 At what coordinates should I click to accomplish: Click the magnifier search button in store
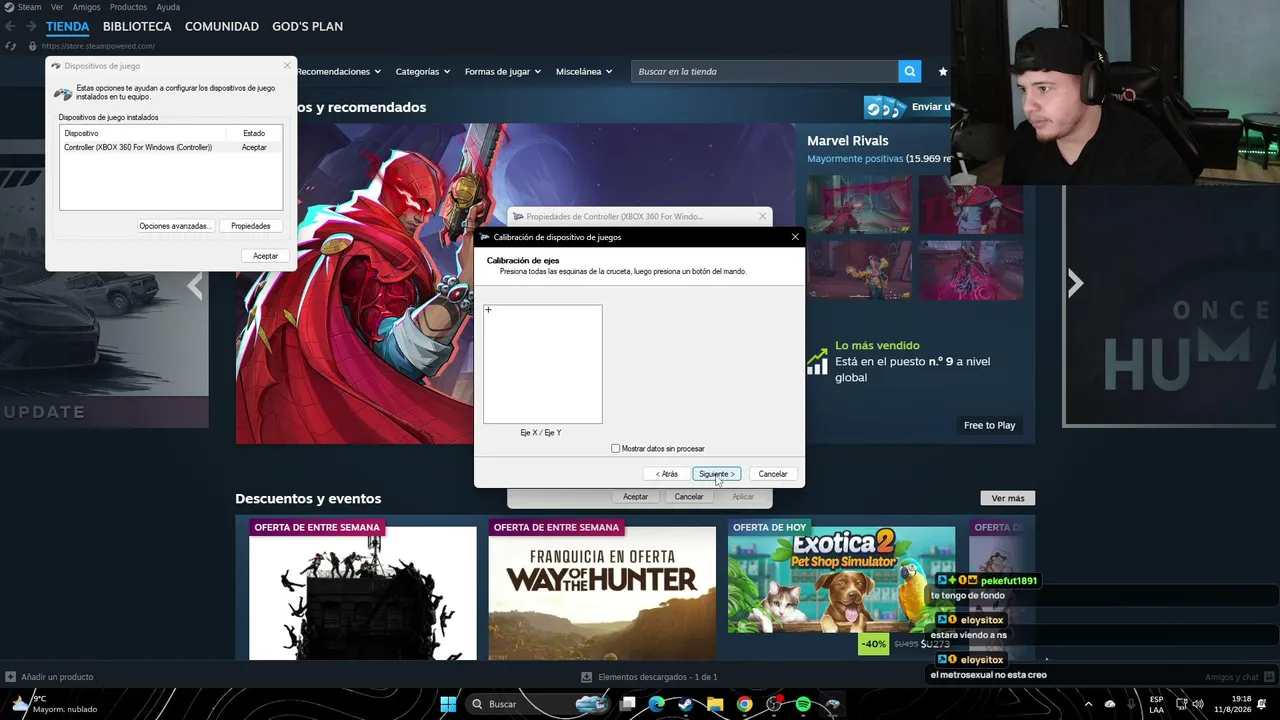point(910,71)
